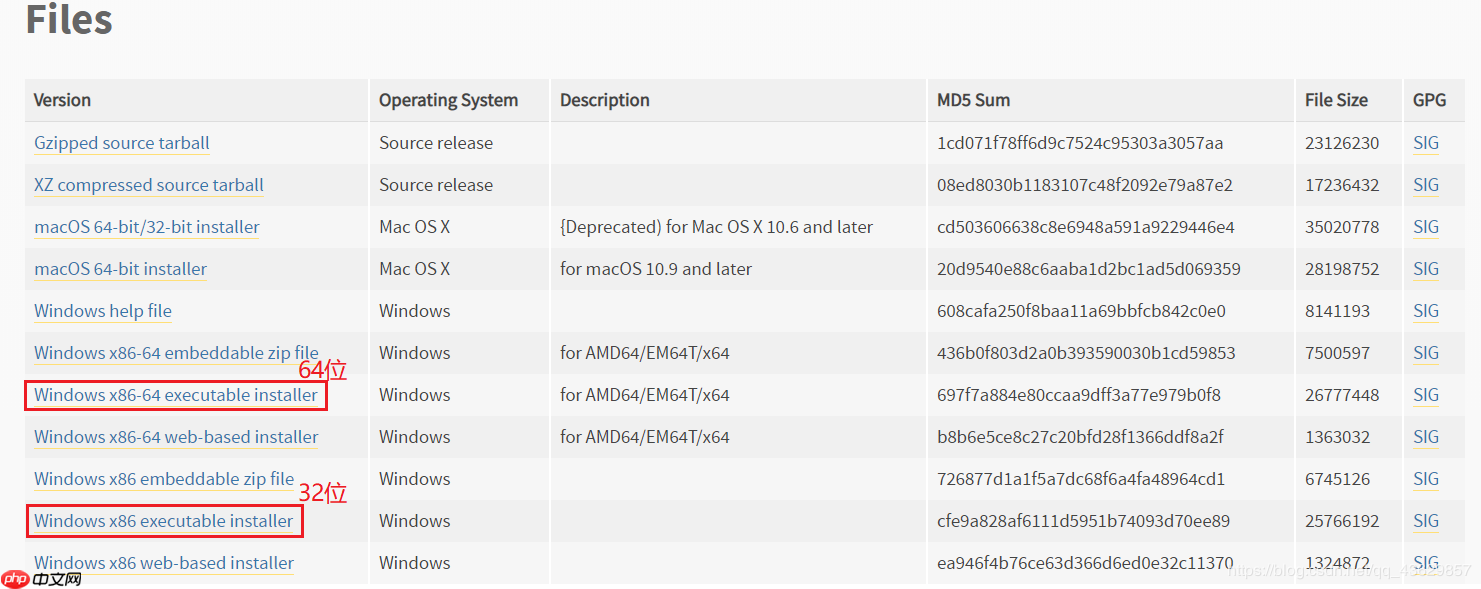This screenshot has width=1481, height=589.
Task: Click SIG for Windows x86 executable installer
Action: 1426,521
